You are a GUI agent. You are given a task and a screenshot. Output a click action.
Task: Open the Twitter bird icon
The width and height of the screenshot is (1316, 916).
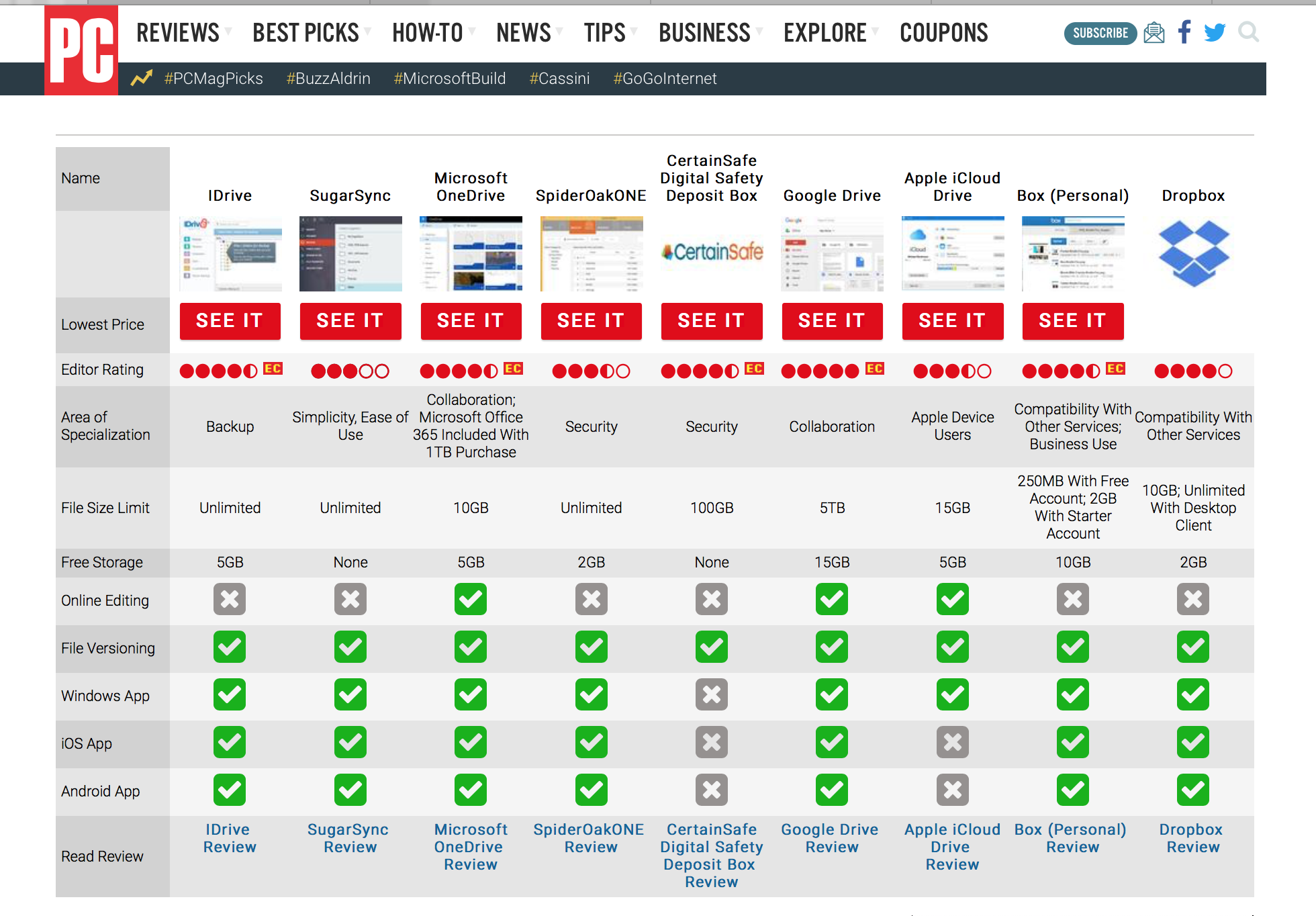[1215, 32]
